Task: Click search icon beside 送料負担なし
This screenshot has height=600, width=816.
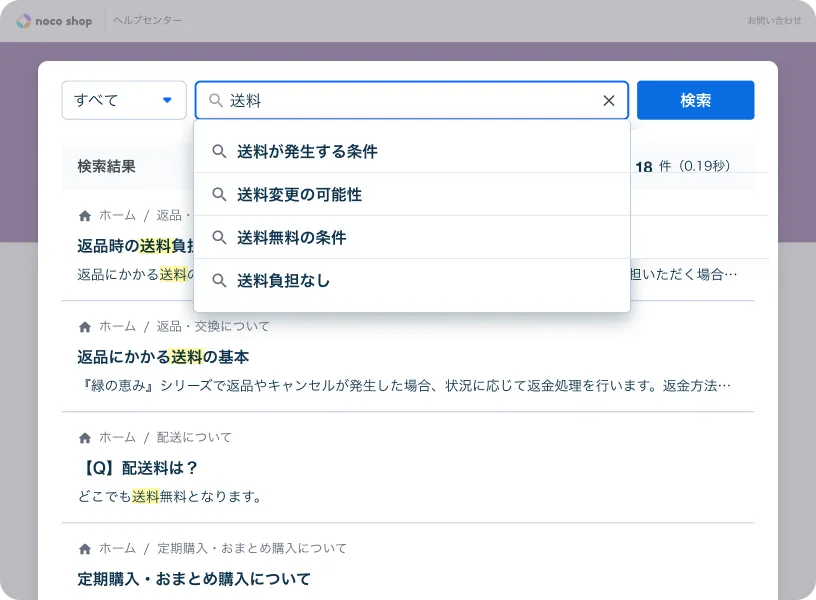Action: (x=220, y=281)
